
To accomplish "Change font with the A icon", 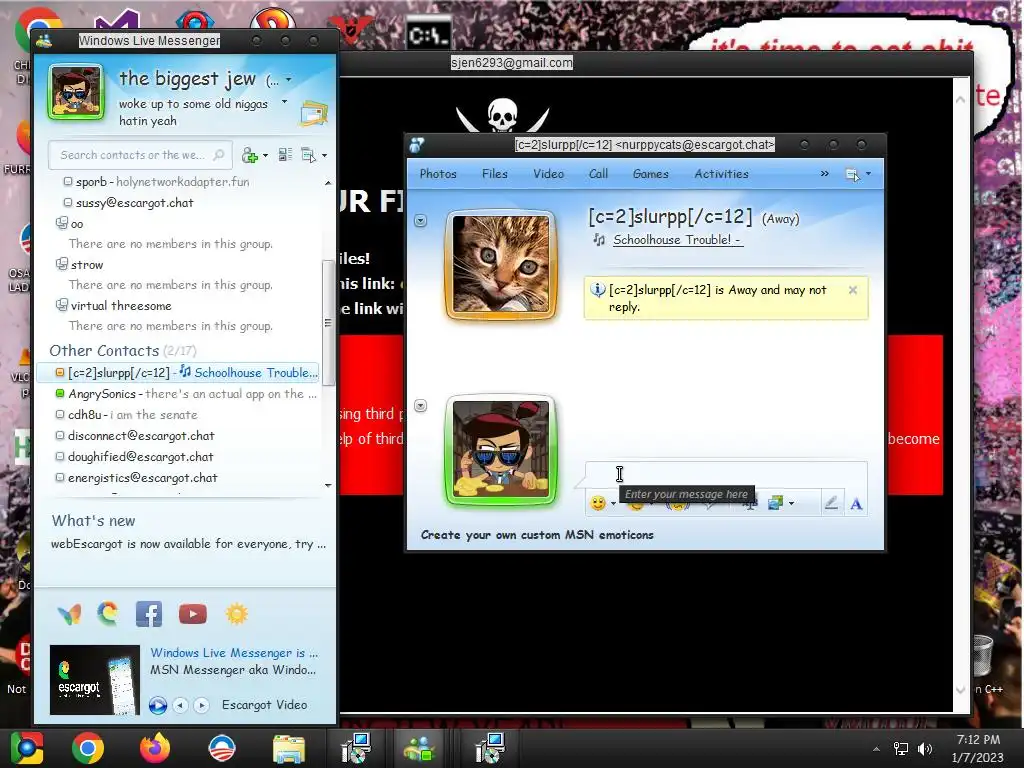I will pos(856,504).
